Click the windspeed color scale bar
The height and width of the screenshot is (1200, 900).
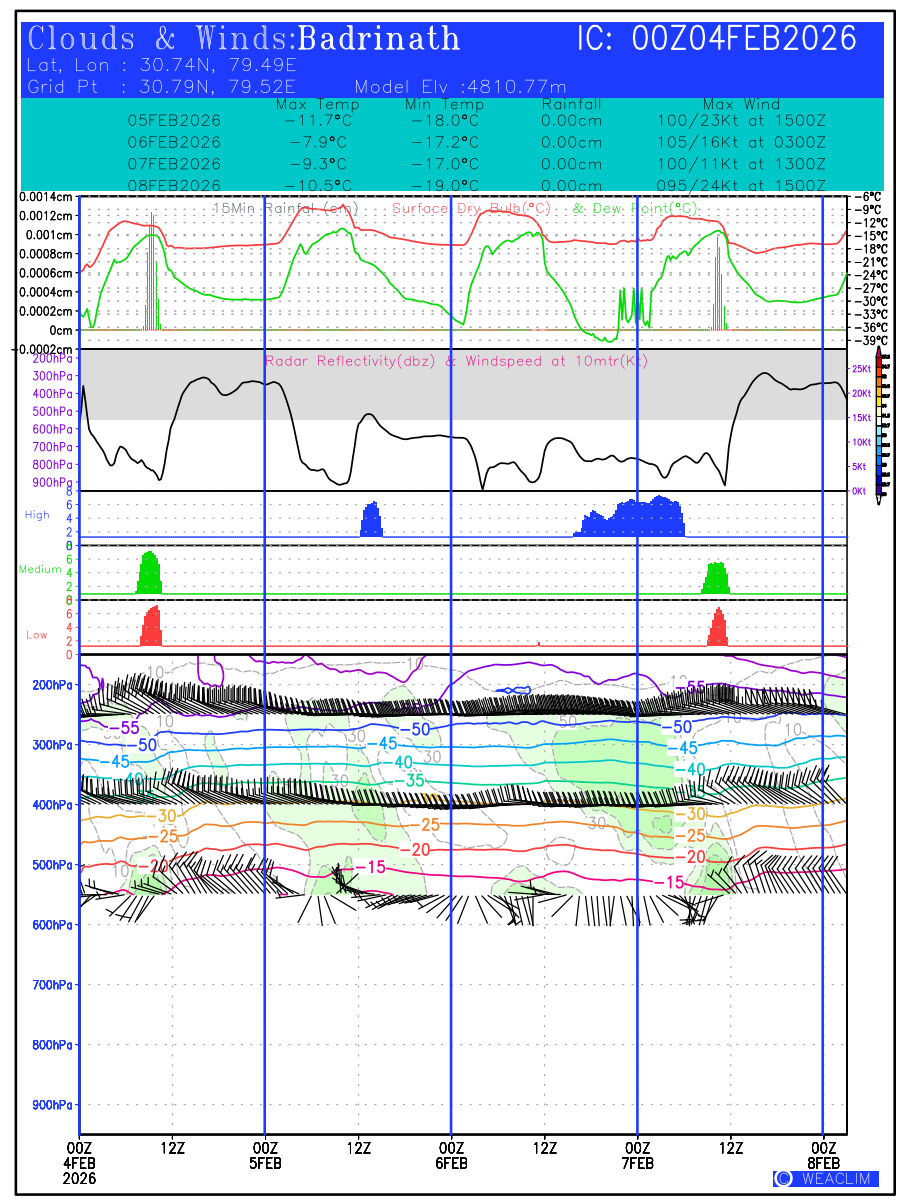click(x=880, y=421)
